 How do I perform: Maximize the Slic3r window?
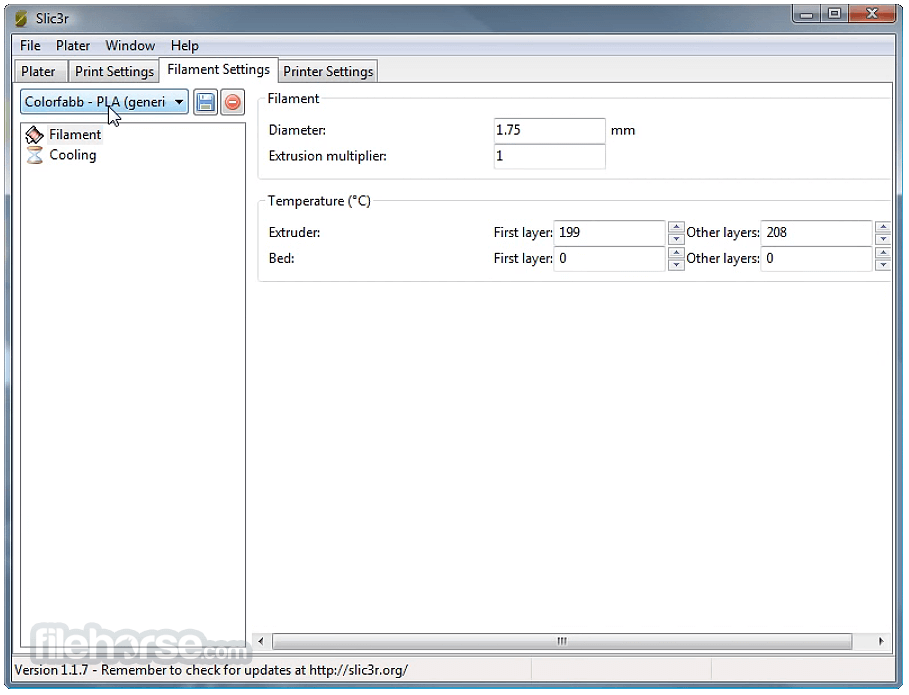tap(834, 14)
